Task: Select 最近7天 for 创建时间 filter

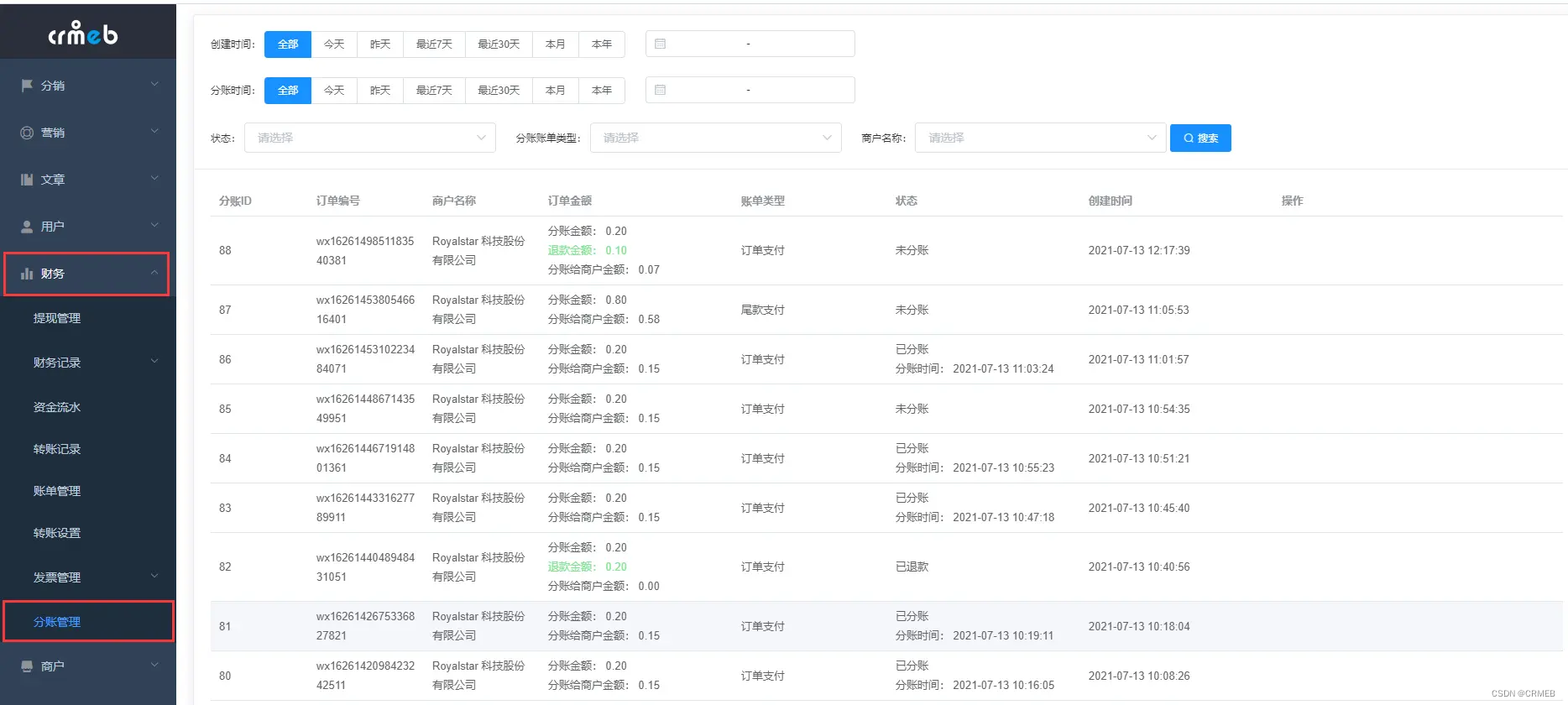Action: [x=434, y=44]
